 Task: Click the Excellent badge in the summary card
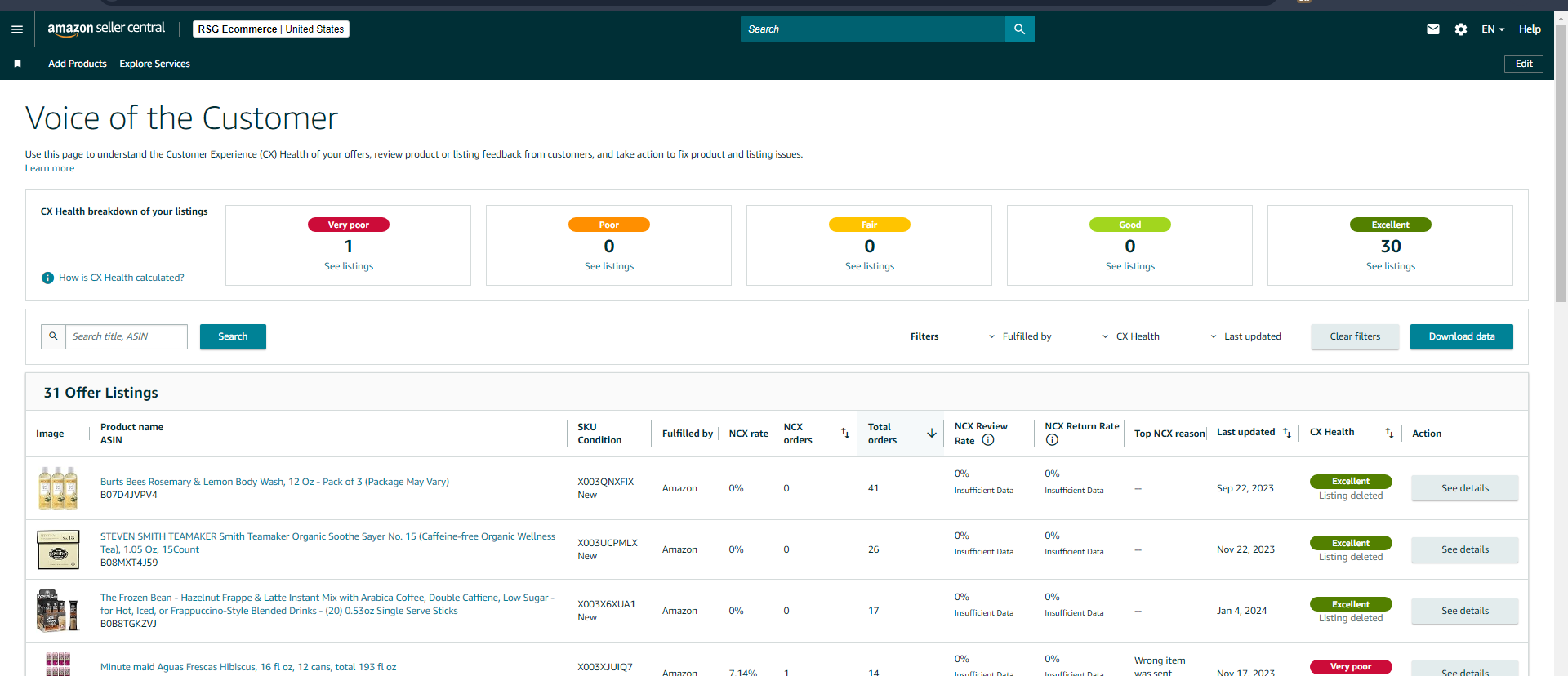click(1391, 225)
